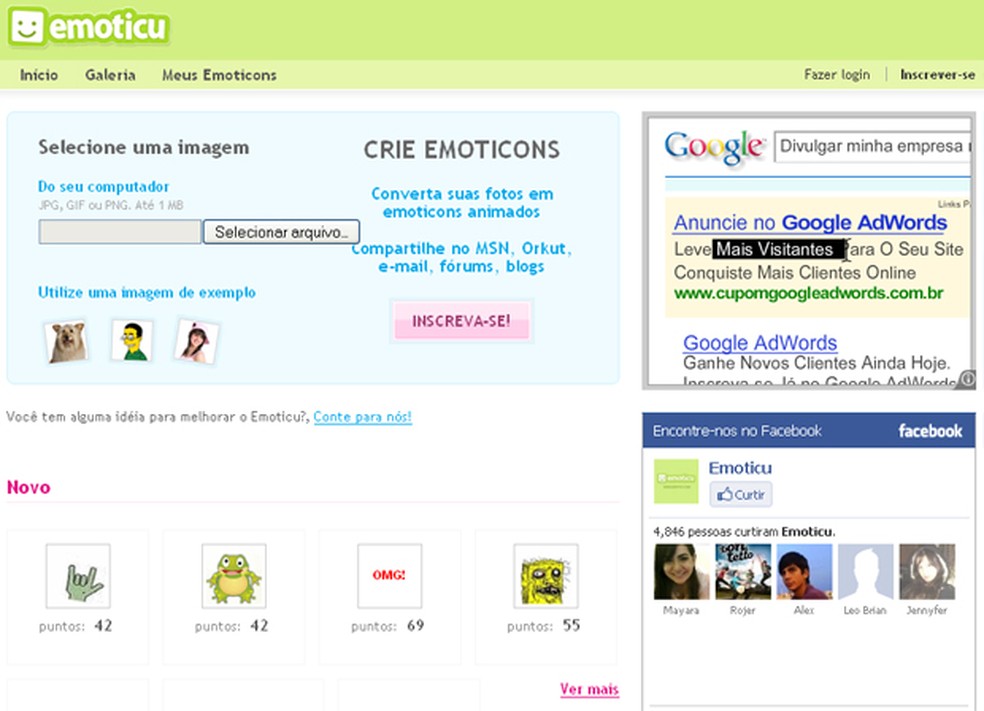Open 'Anuncie no Google AdWords' ad link
The height and width of the screenshot is (711, 984).
pyautogui.click(x=810, y=223)
